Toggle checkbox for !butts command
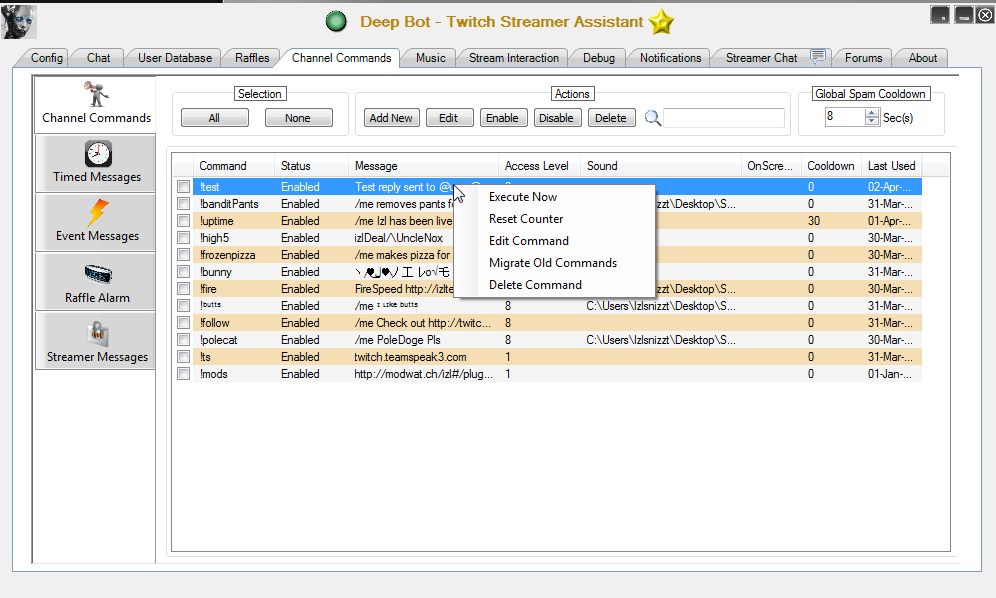The width and height of the screenshot is (996, 598). click(184, 306)
